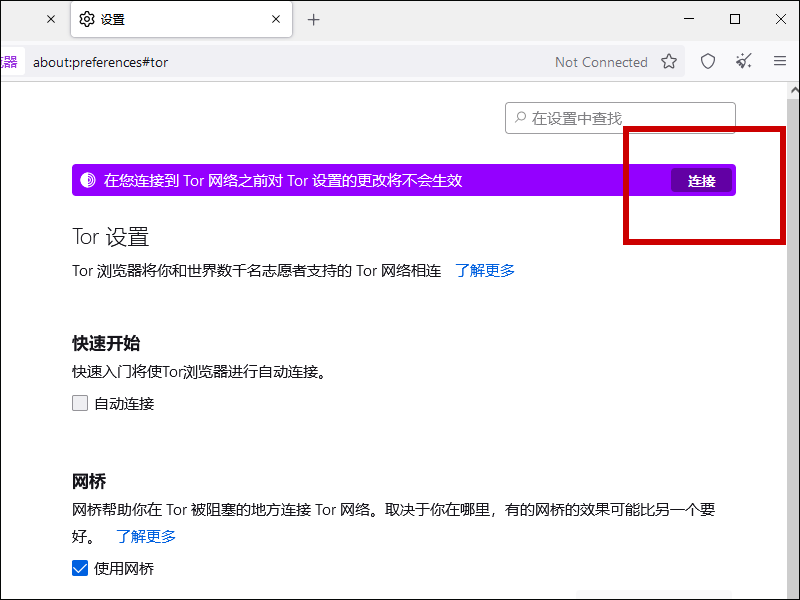The image size is (800, 600).
Task: Click the Tor icon in purple banner
Action: (x=88, y=180)
